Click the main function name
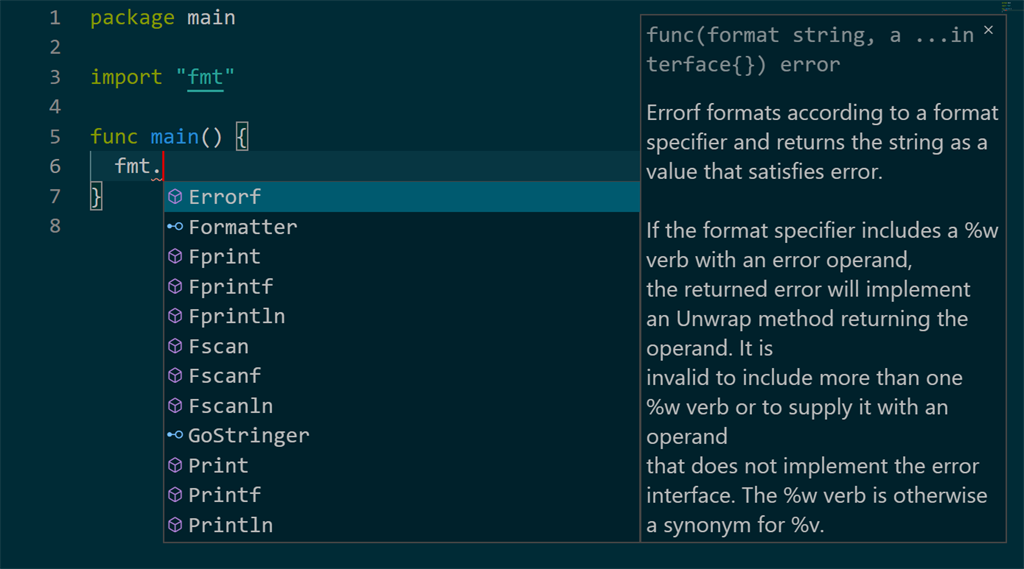The height and width of the screenshot is (569, 1024). click(x=174, y=137)
